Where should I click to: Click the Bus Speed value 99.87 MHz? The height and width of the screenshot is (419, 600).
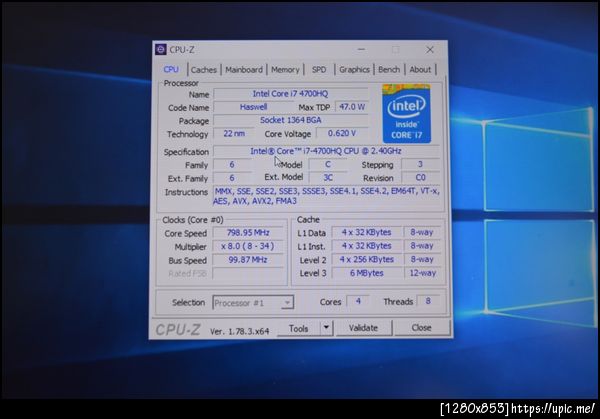click(x=248, y=260)
